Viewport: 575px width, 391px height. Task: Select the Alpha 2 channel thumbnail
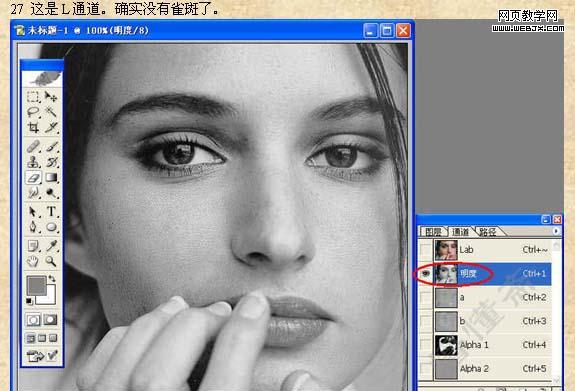[x=446, y=369]
